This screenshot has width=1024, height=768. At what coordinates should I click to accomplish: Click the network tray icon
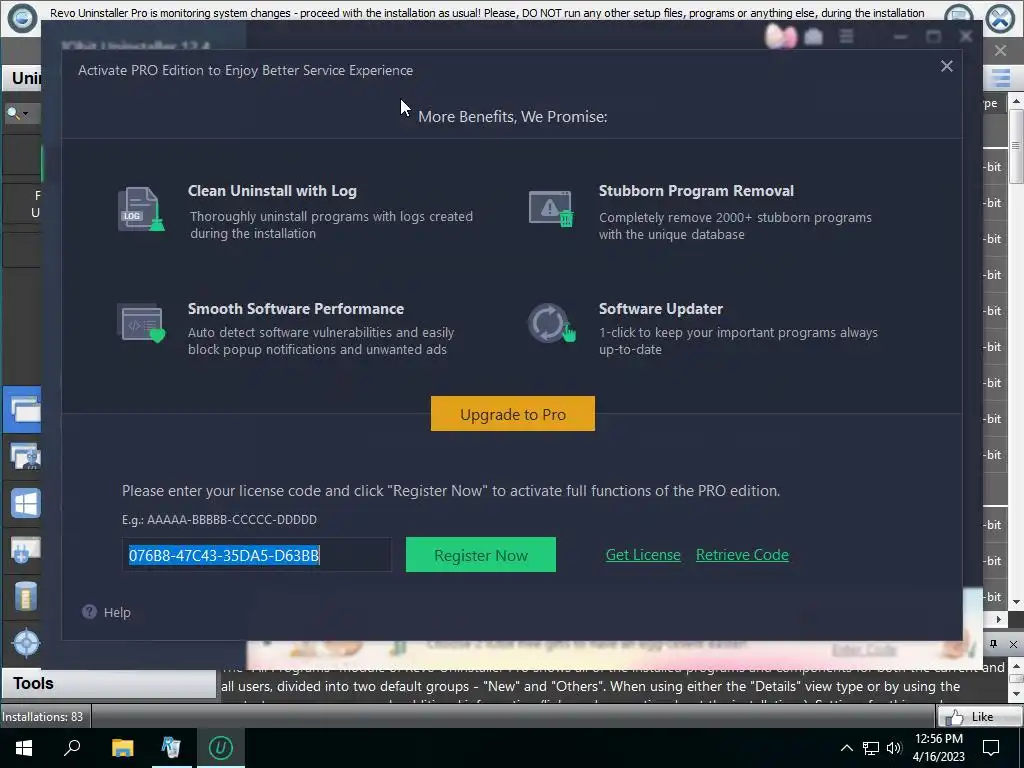(x=870, y=748)
